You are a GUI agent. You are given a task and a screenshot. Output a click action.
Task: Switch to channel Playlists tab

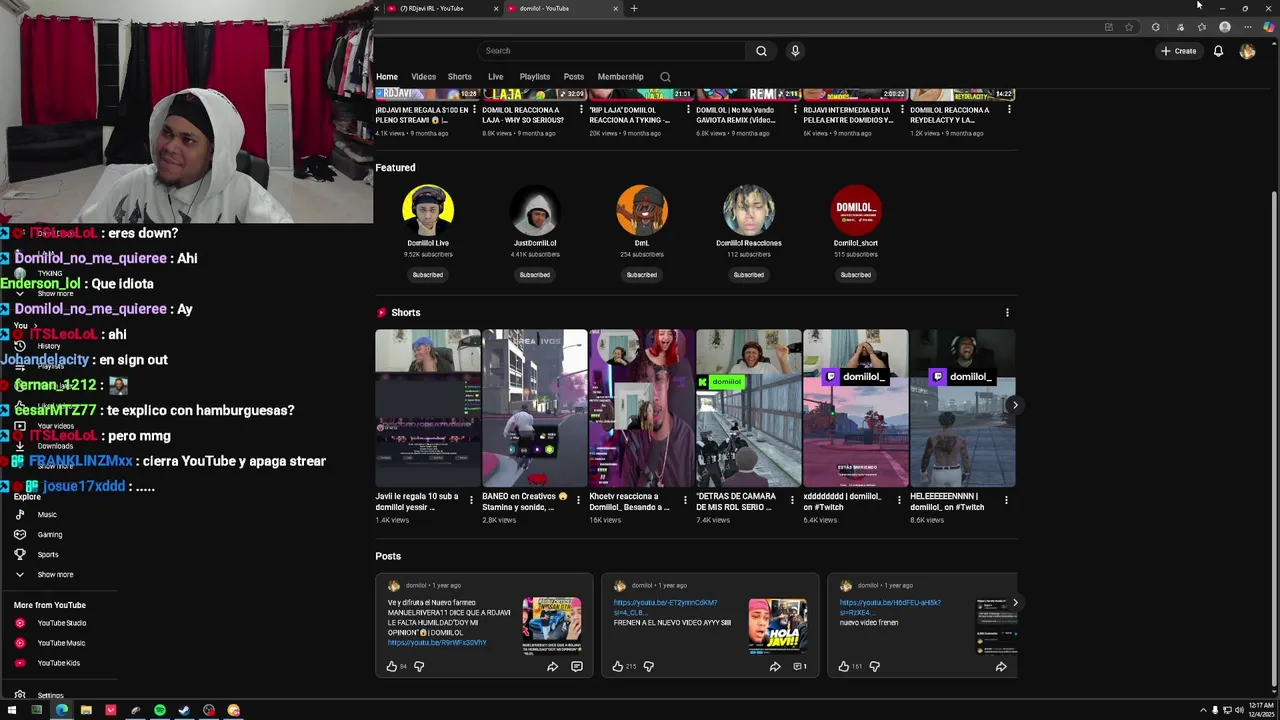tap(534, 77)
